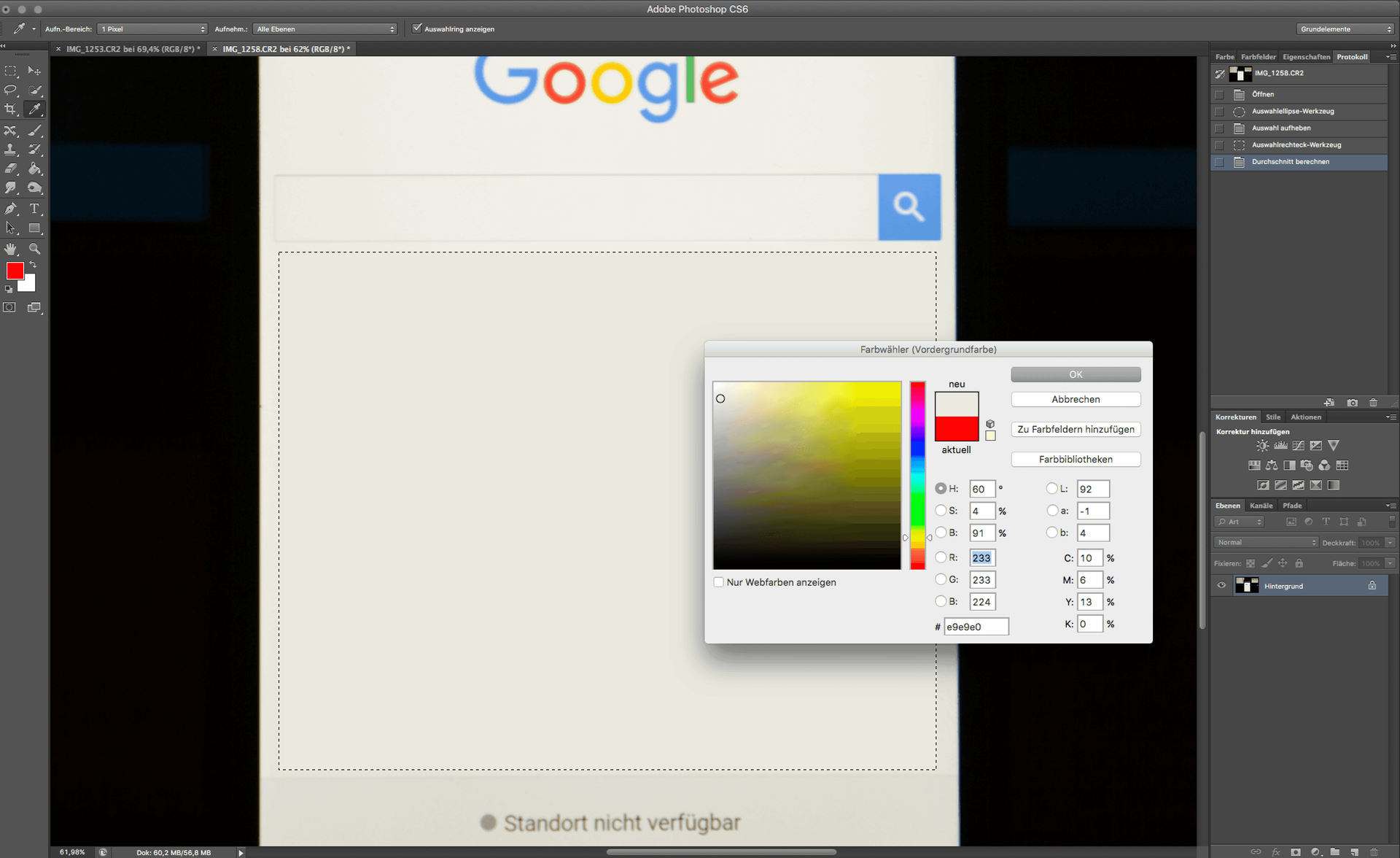This screenshot has height=858, width=1400.
Task: Toggle Quick Mask mode
Action: click(9, 307)
